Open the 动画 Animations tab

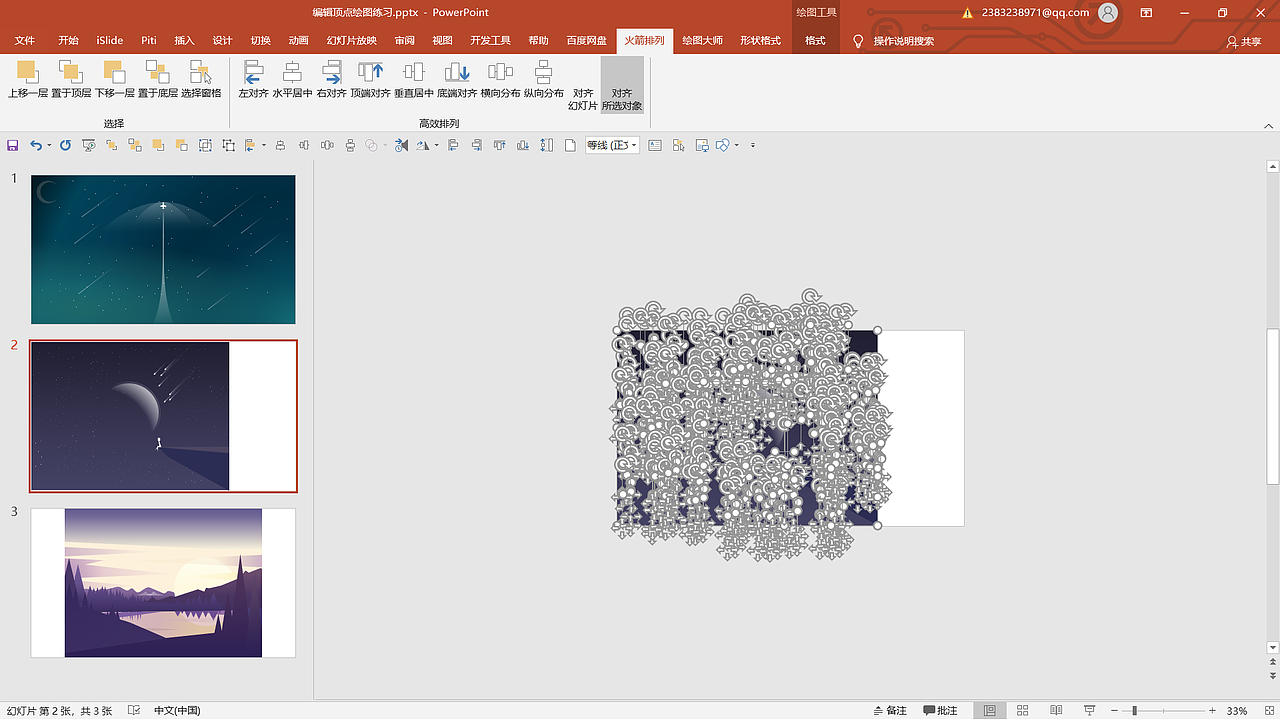tap(298, 41)
